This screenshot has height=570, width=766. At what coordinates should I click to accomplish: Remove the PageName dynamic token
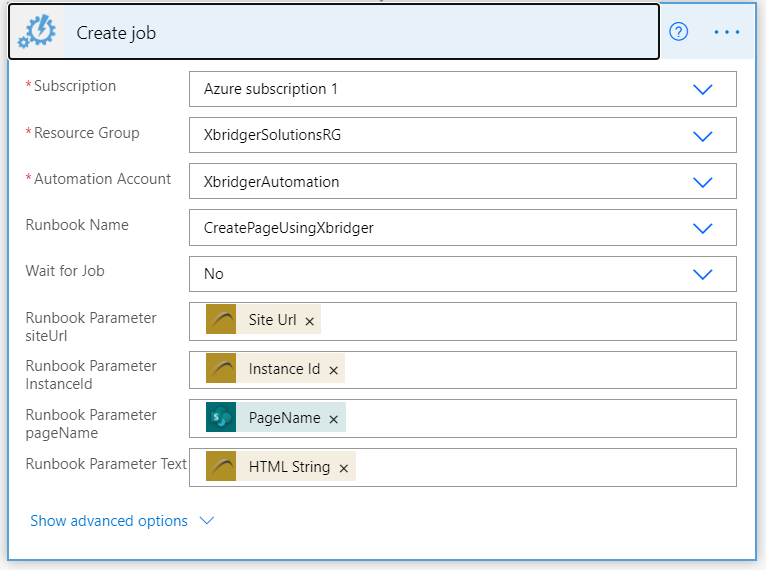point(334,420)
